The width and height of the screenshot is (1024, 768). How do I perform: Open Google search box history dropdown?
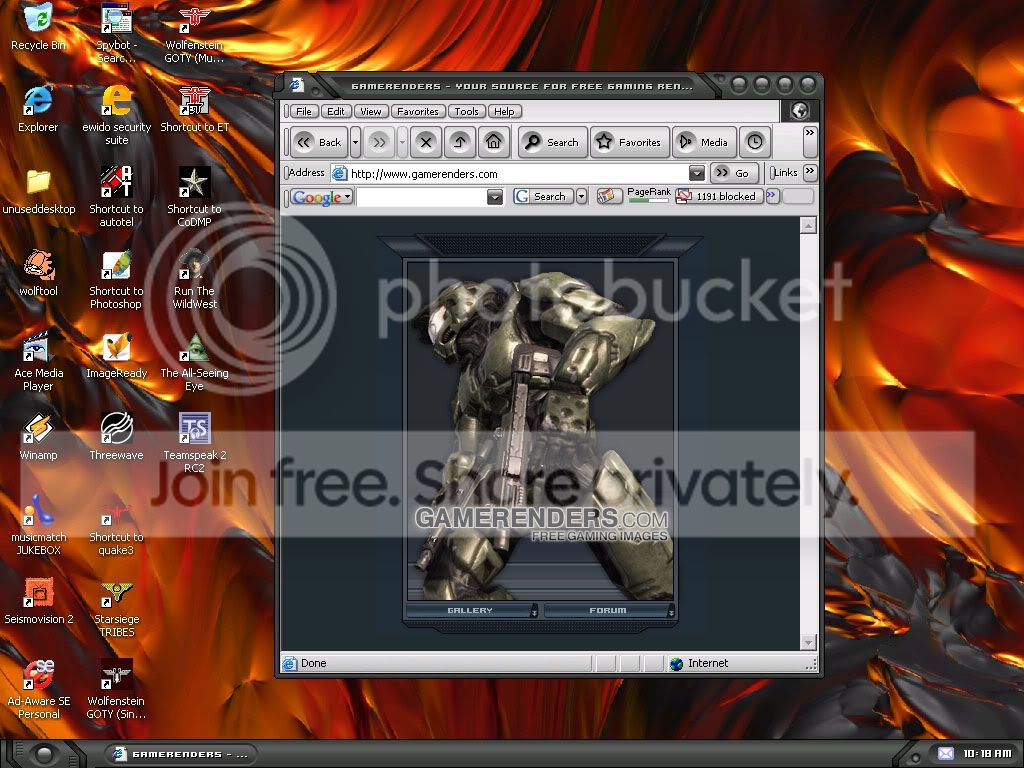click(495, 197)
